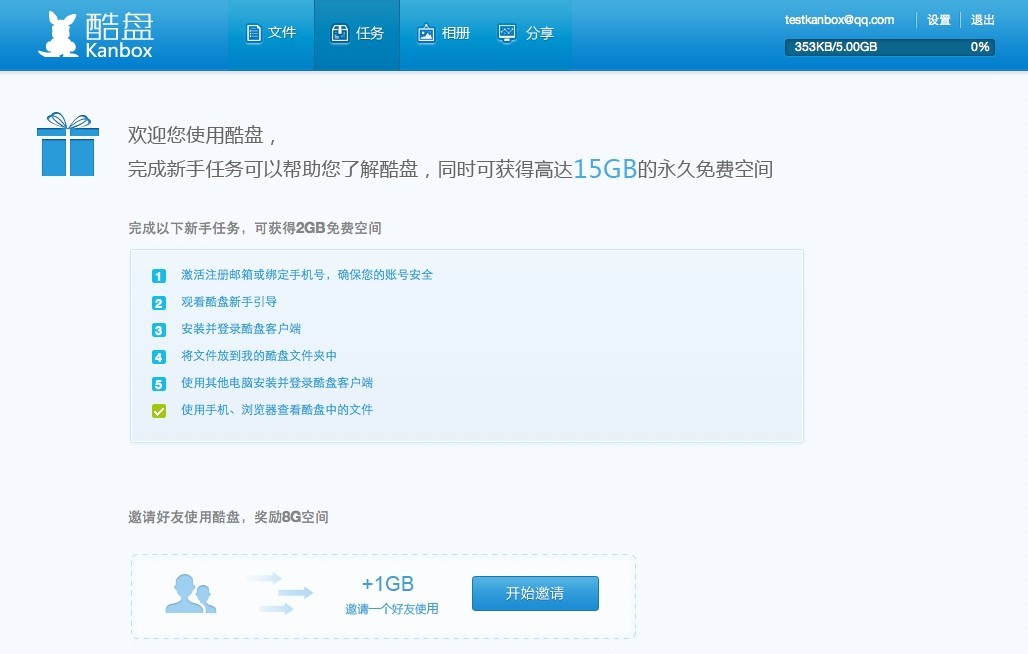Screen dimensions: 1028x654
Task: Open the 文件 (Files) tab
Action: click(271, 33)
